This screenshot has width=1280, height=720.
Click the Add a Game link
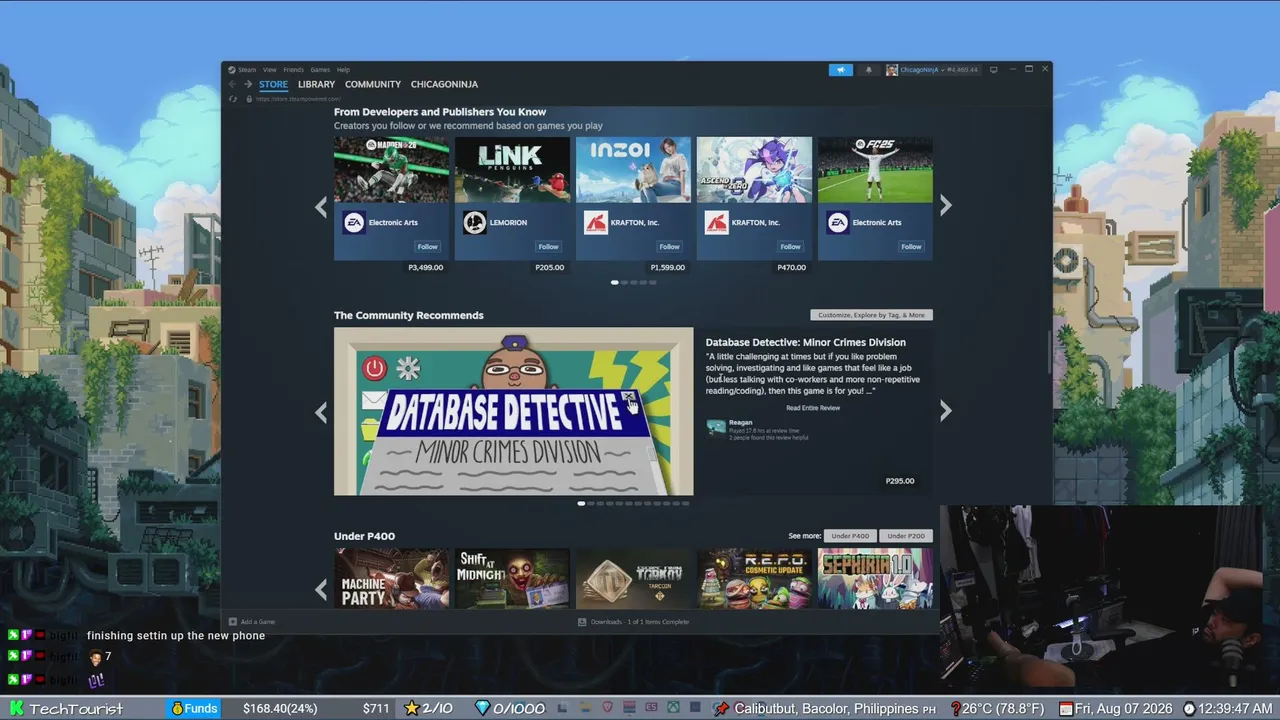258,622
